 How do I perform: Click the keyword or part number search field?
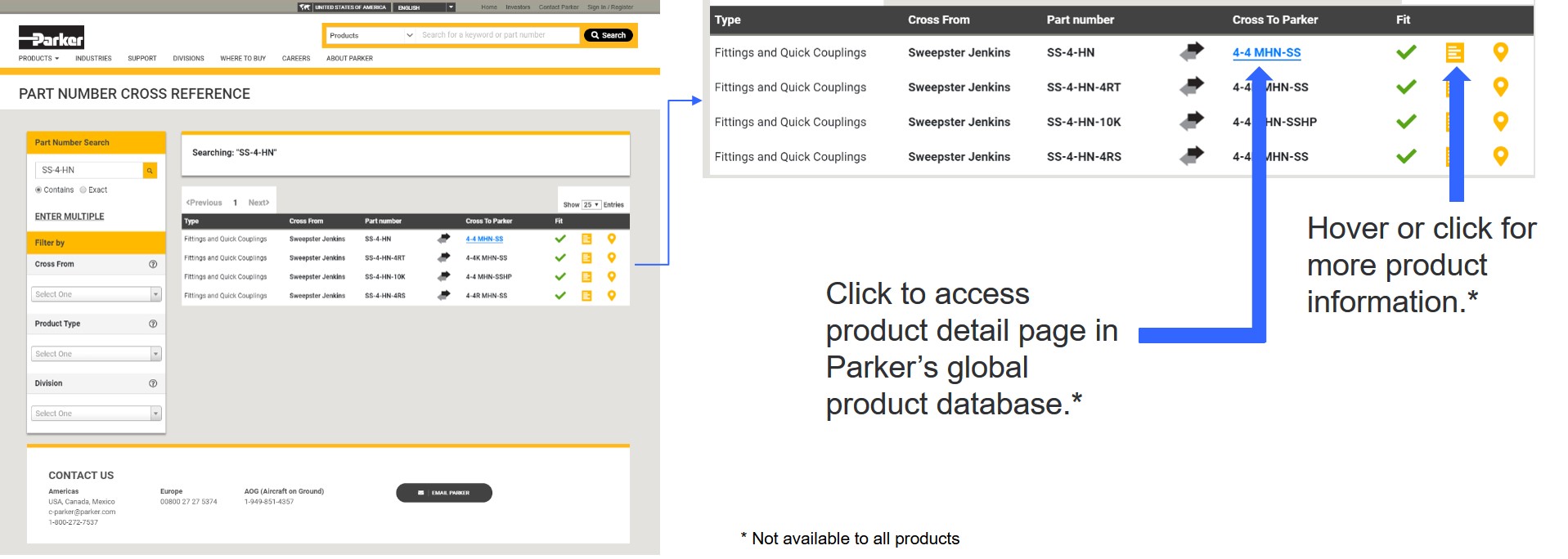coord(497,36)
